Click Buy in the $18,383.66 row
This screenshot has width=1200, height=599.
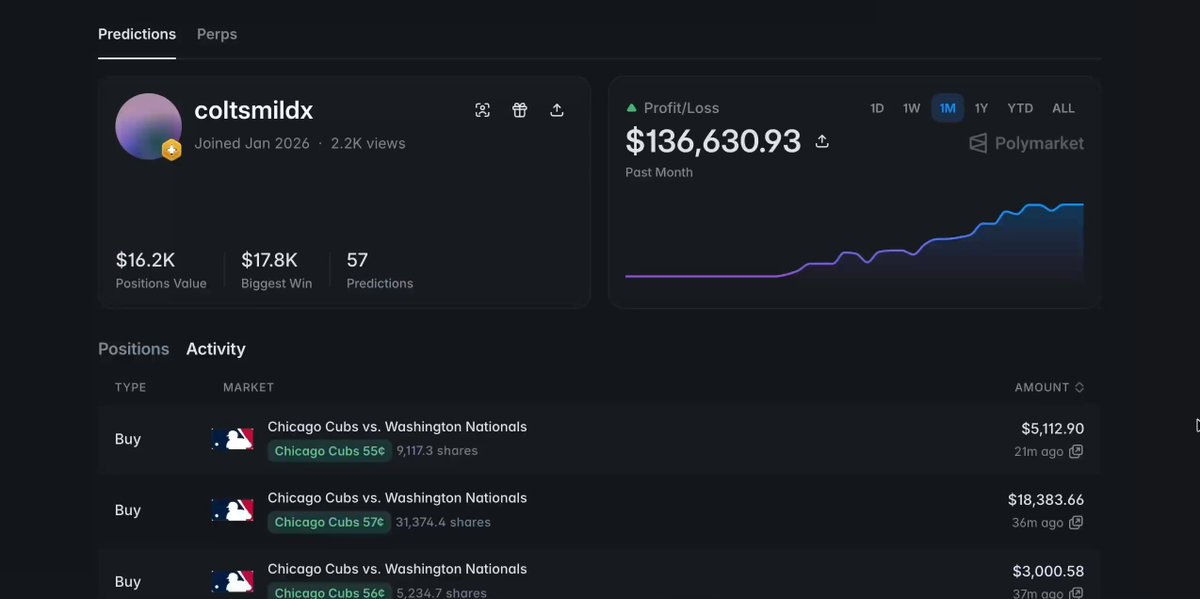(128, 510)
